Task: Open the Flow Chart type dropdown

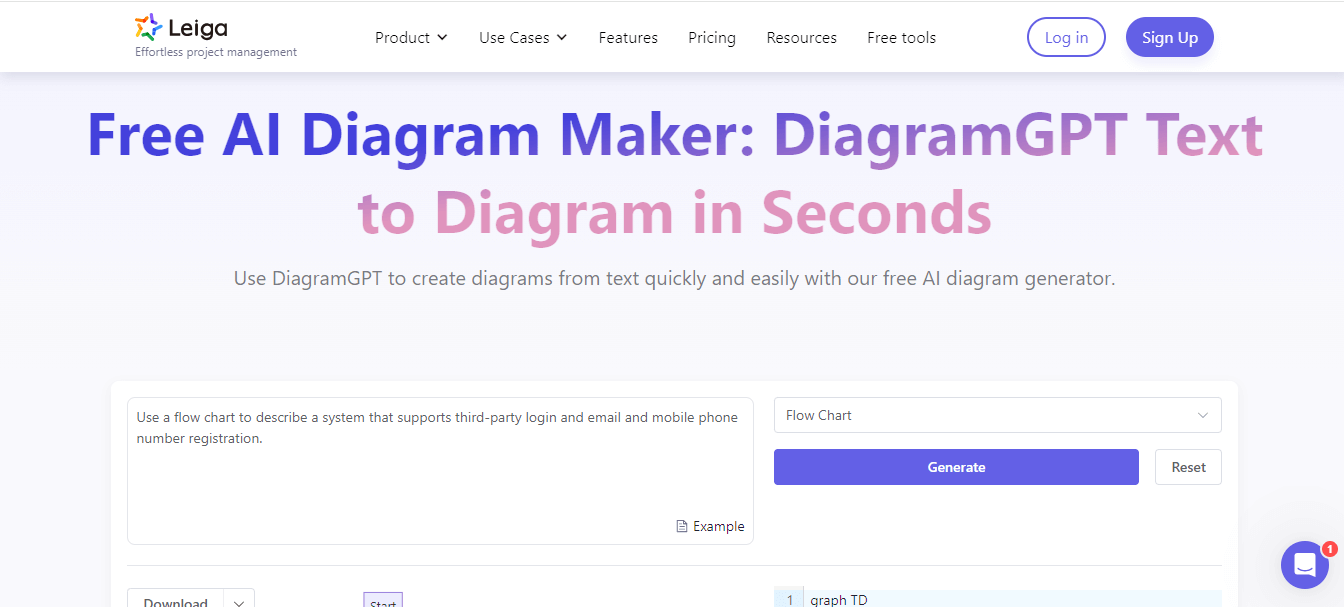Action: coord(997,415)
